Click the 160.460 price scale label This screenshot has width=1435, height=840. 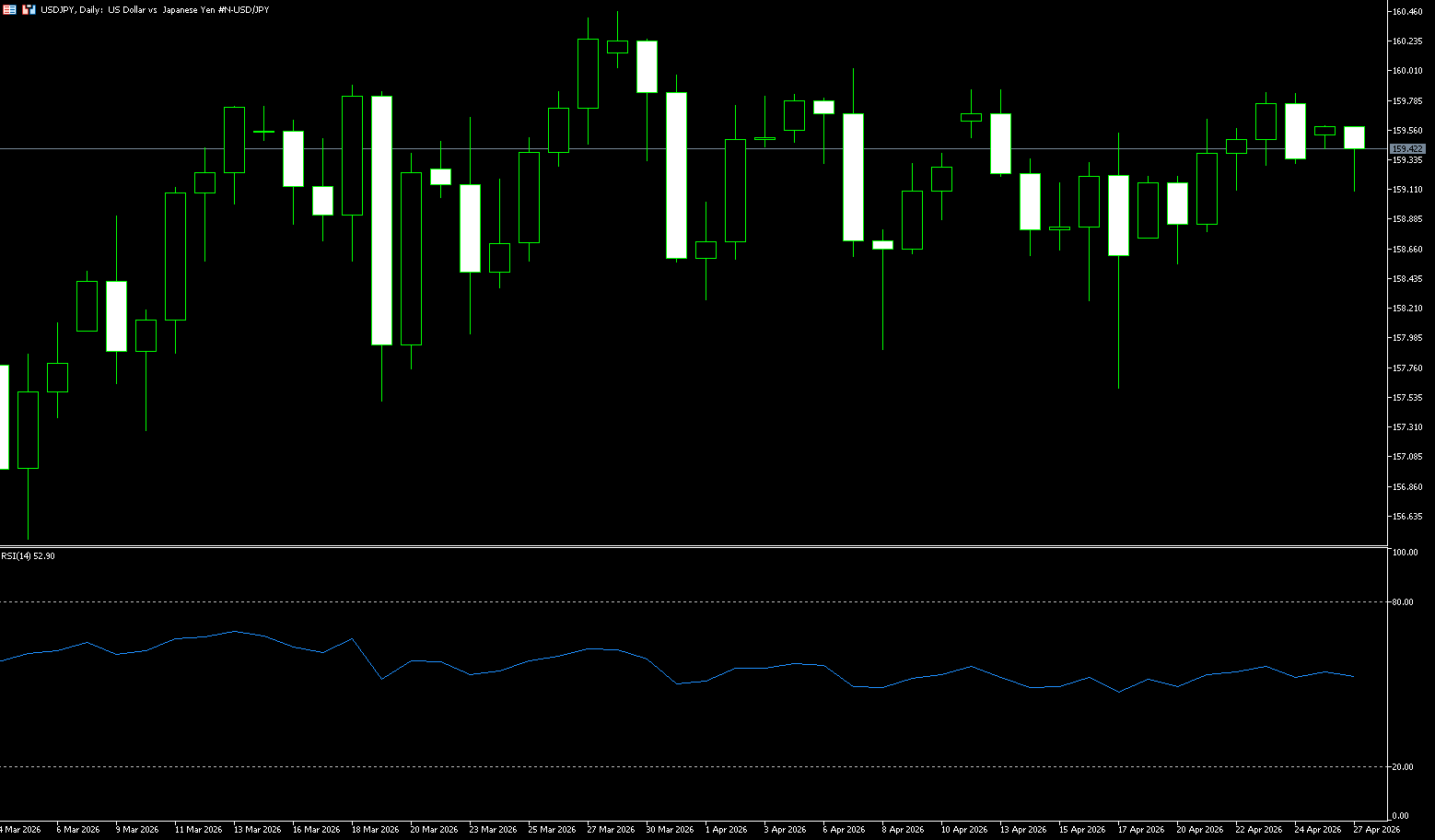click(x=1406, y=12)
